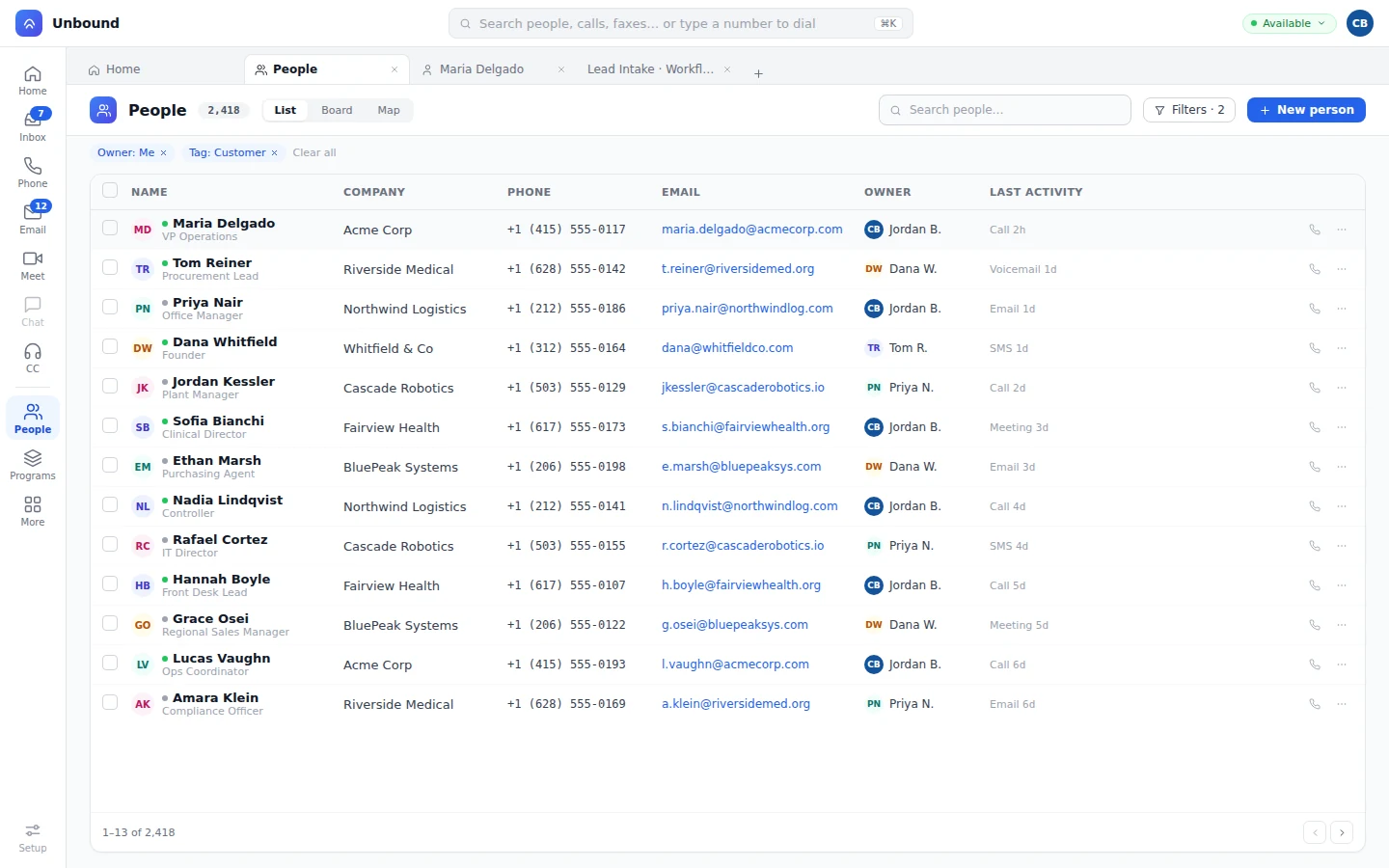Remove the Owner: Me filter chip

[x=163, y=152]
